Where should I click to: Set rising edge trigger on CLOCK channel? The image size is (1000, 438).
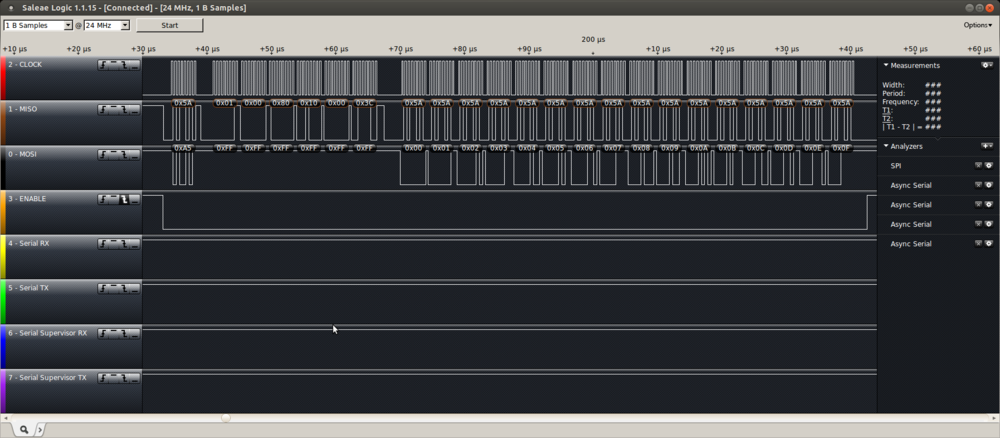click(x=103, y=65)
